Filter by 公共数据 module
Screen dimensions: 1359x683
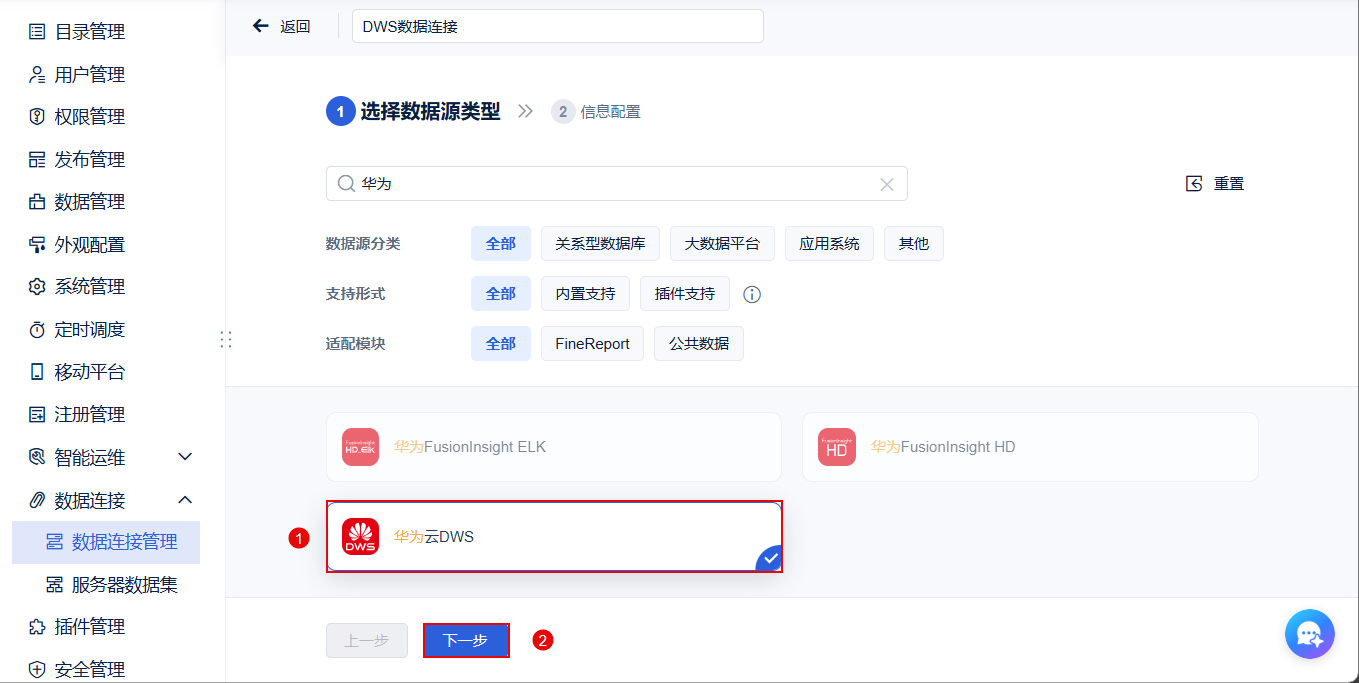(699, 344)
